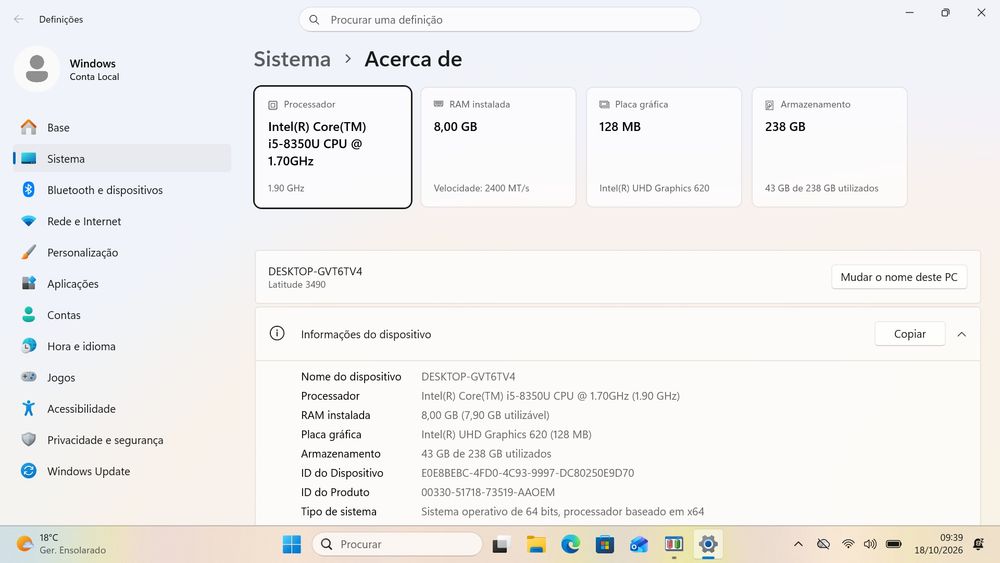Viewport: 1000px width, 563px height.
Task: Open Rede e Internet settings
Action: click(x=122, y=221)
